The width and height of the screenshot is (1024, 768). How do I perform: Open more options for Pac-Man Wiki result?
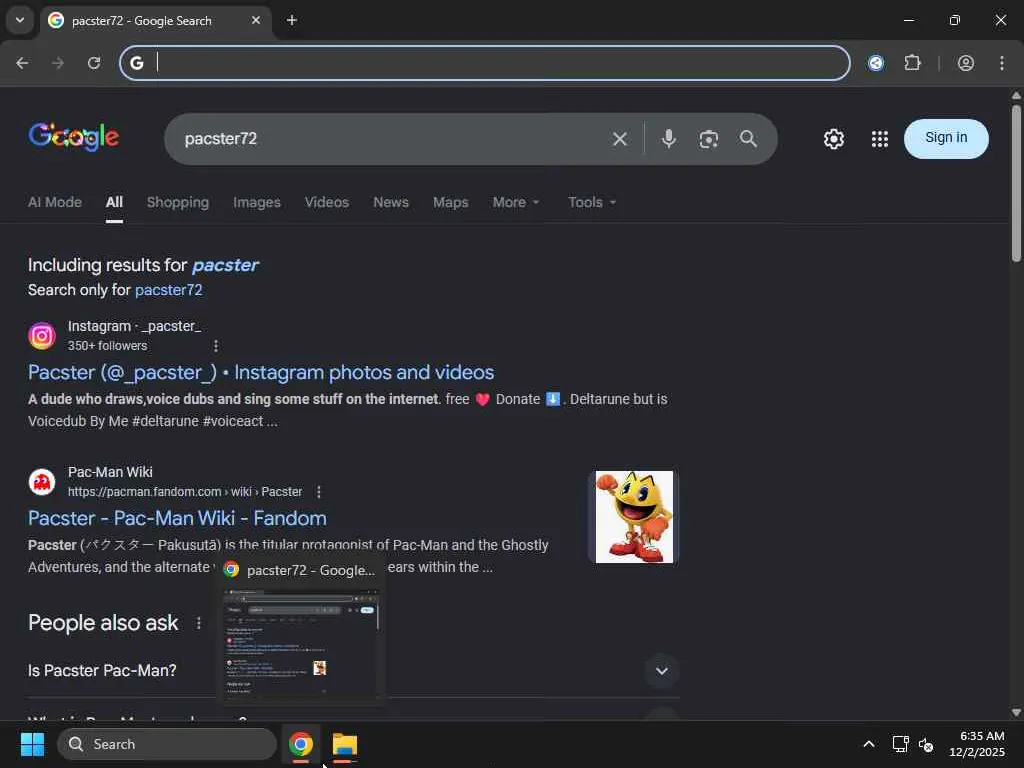click(x=319, y=492)
